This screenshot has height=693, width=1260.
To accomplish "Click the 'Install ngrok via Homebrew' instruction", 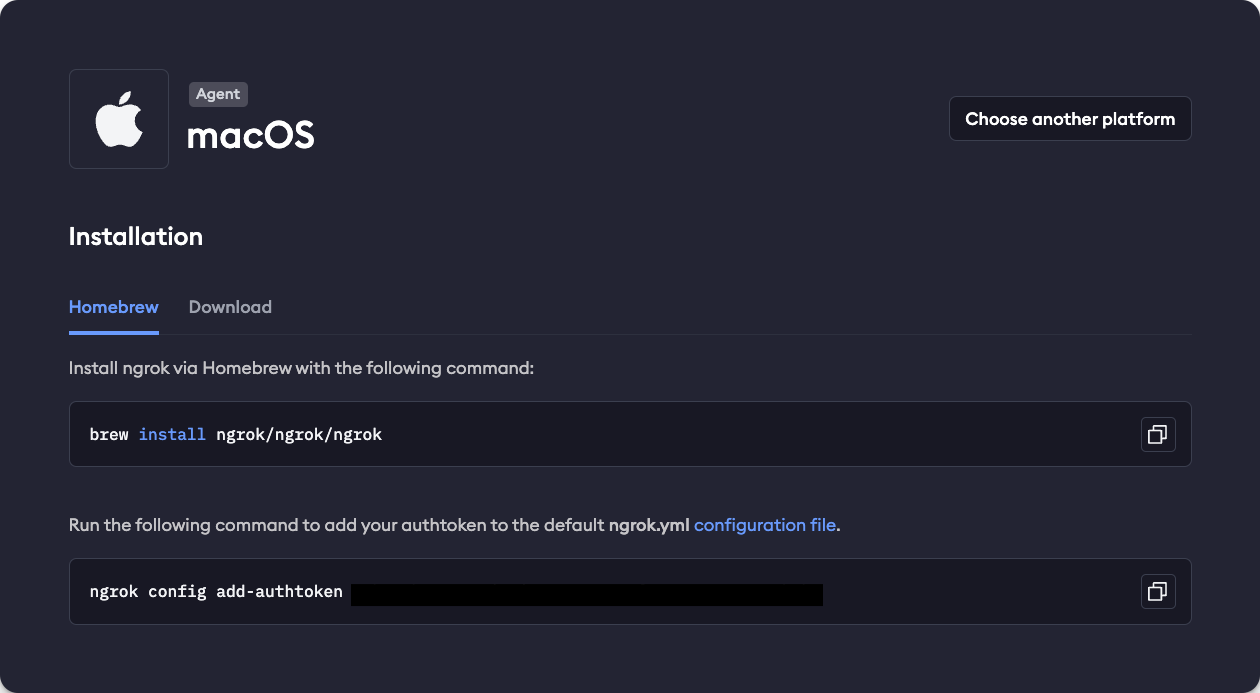I will 302,368.
